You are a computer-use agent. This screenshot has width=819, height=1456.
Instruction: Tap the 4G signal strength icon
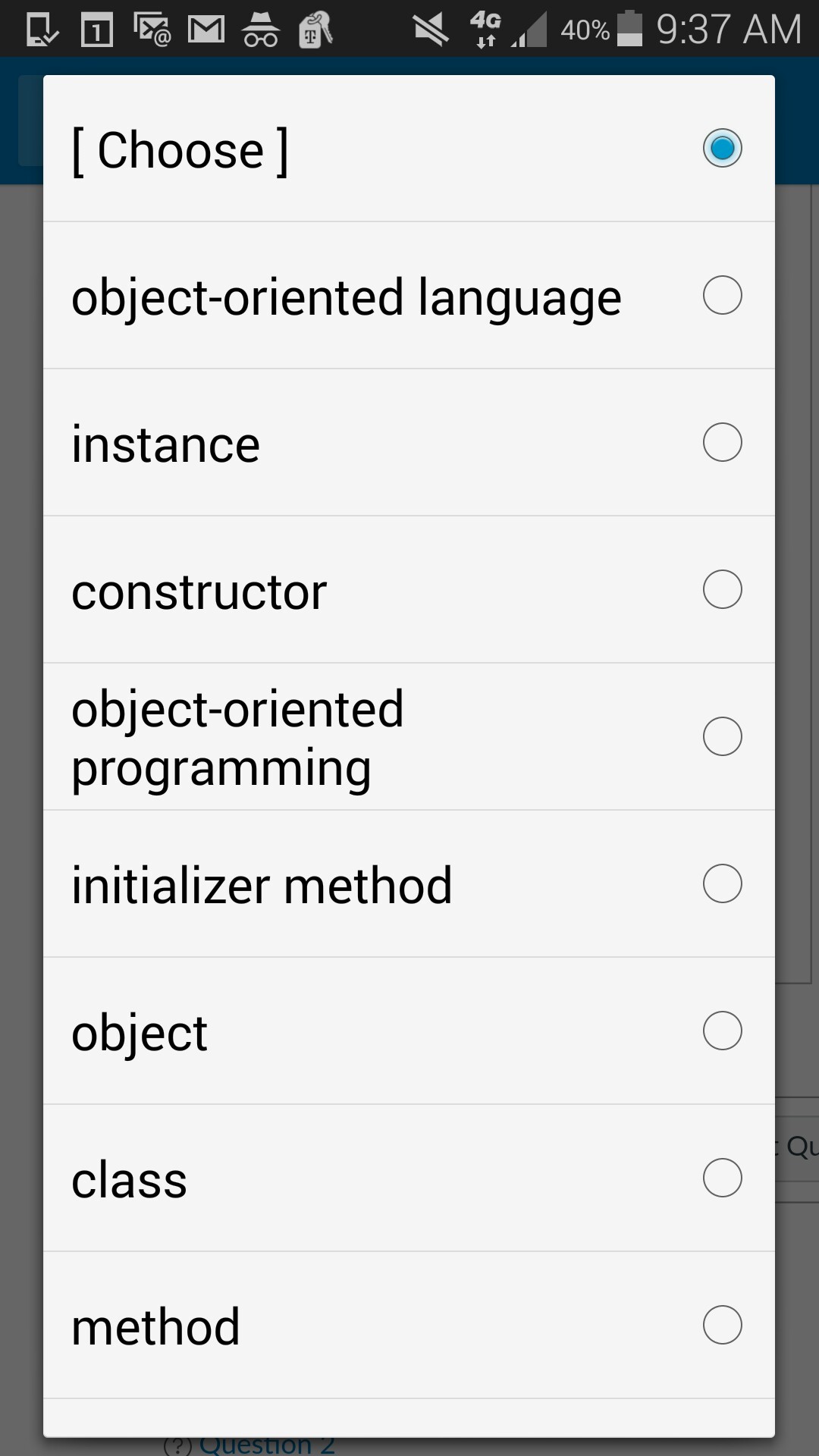pyautogui.click(x=485, y=29)
